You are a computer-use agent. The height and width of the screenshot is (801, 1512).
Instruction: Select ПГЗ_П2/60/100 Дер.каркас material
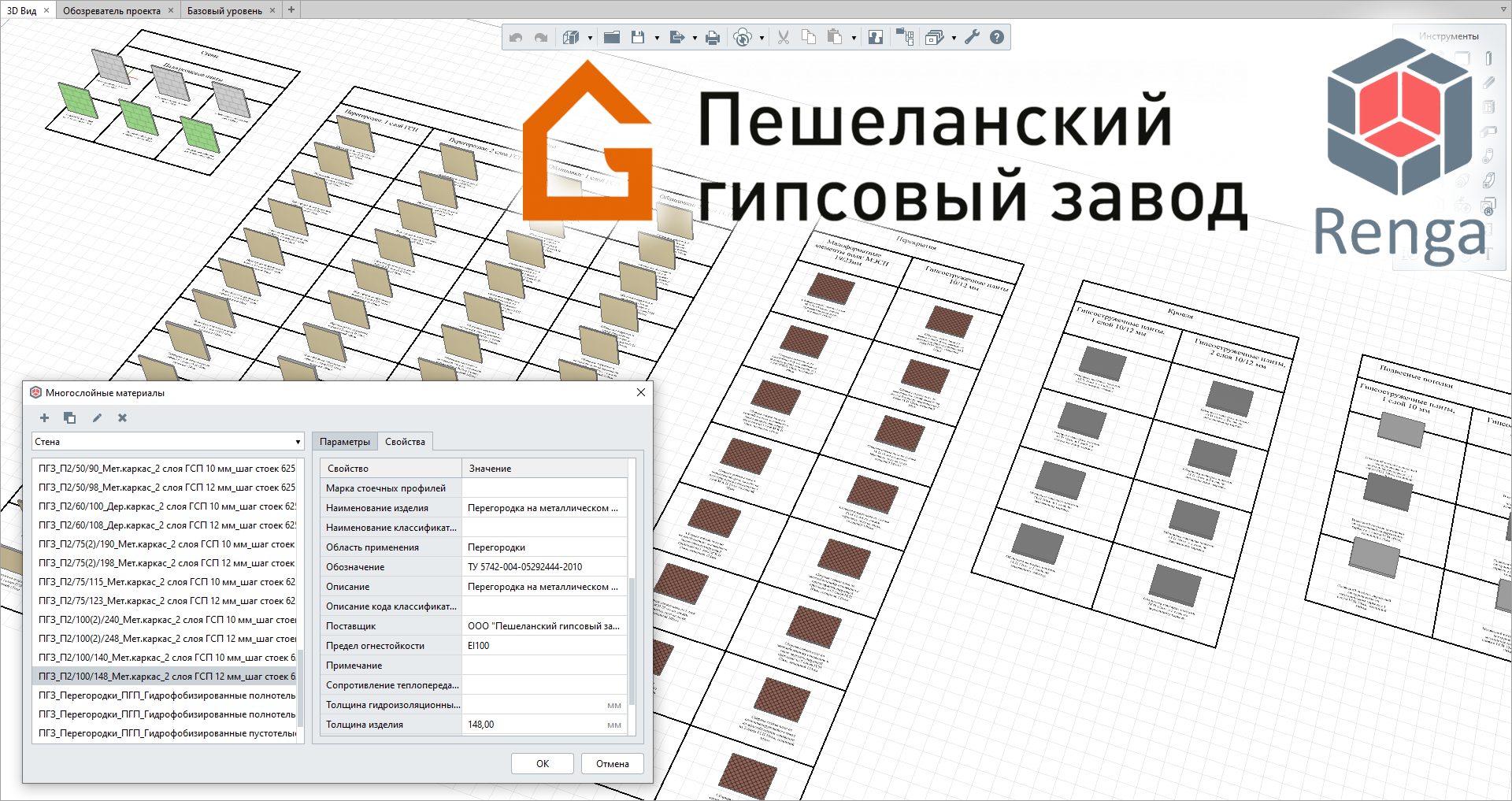(165, 506)
